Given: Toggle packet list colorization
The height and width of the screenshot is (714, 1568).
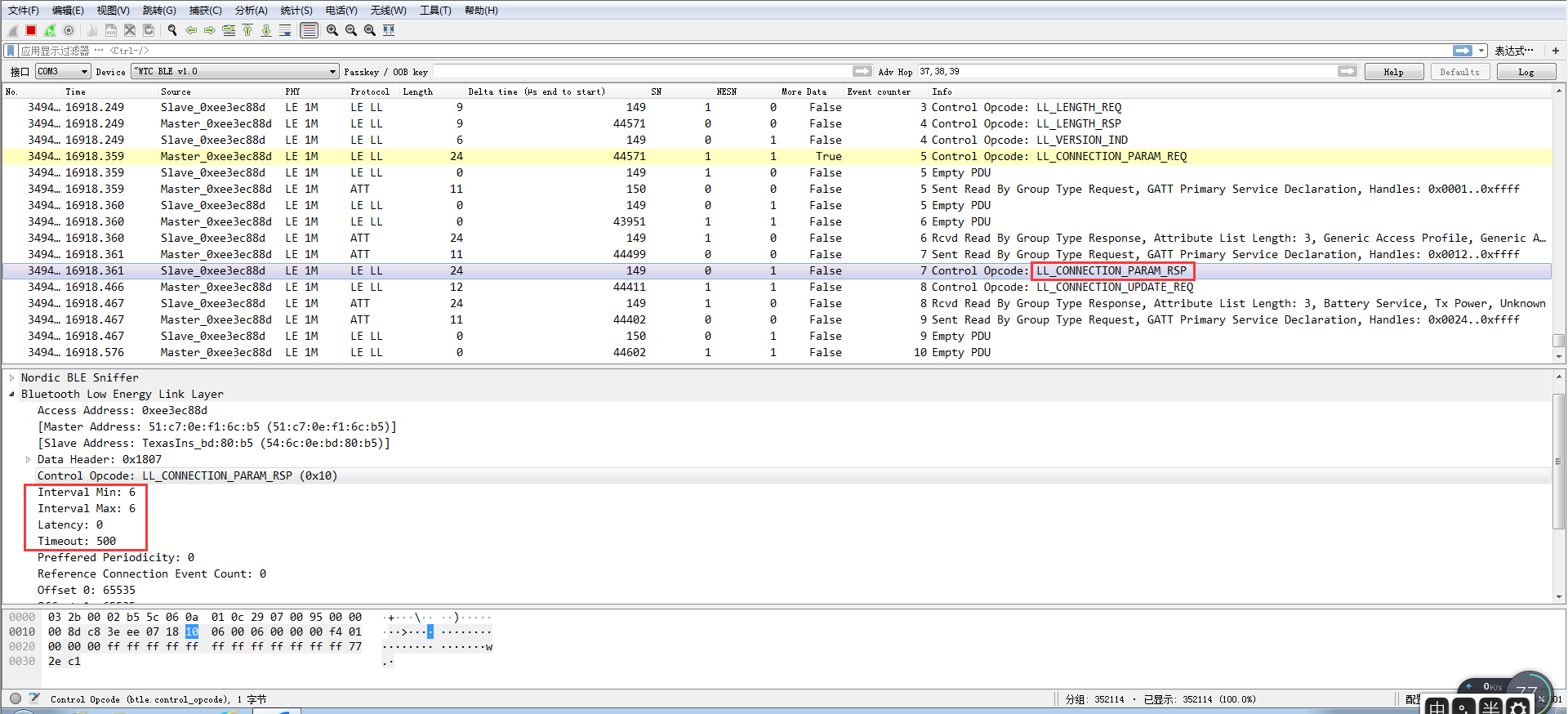Looking at the screenshot, I should pos(309,30).
